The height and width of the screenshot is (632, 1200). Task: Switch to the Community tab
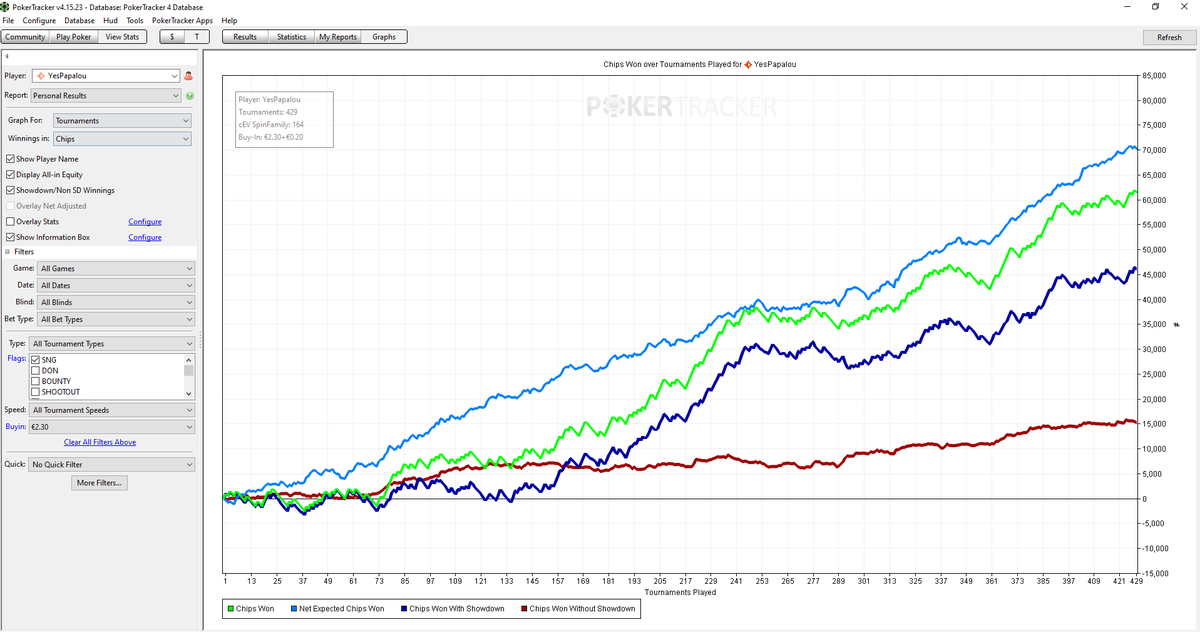25,37
